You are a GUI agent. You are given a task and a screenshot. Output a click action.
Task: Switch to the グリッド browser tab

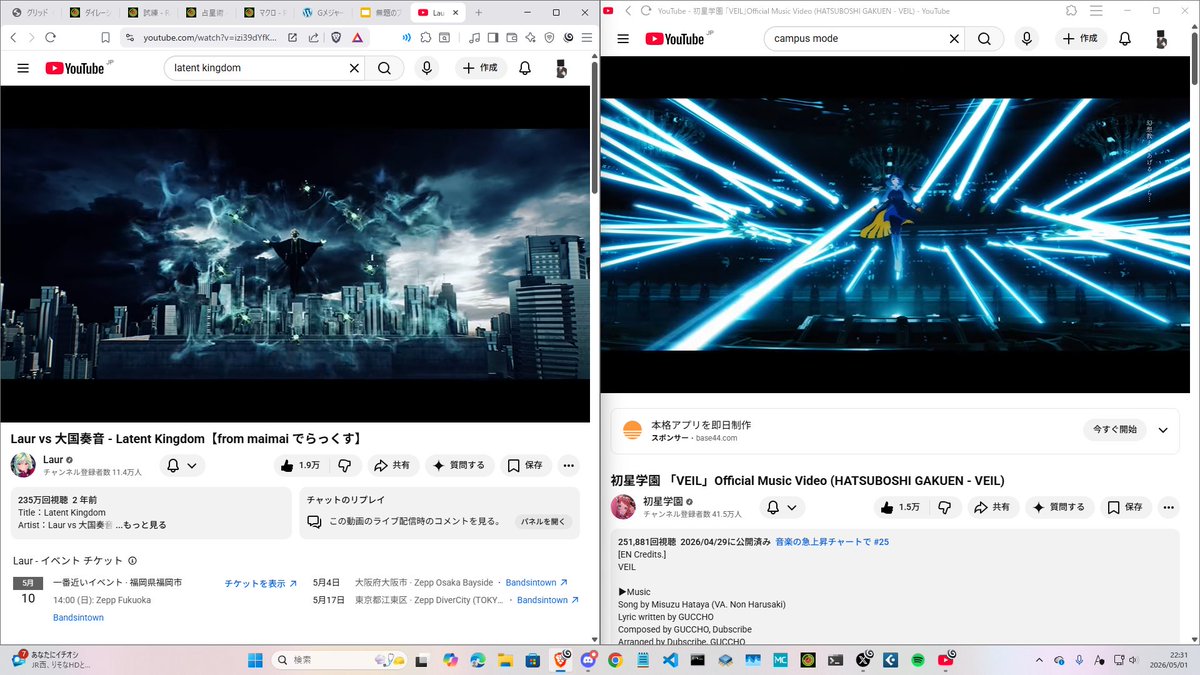coord(32,12)
